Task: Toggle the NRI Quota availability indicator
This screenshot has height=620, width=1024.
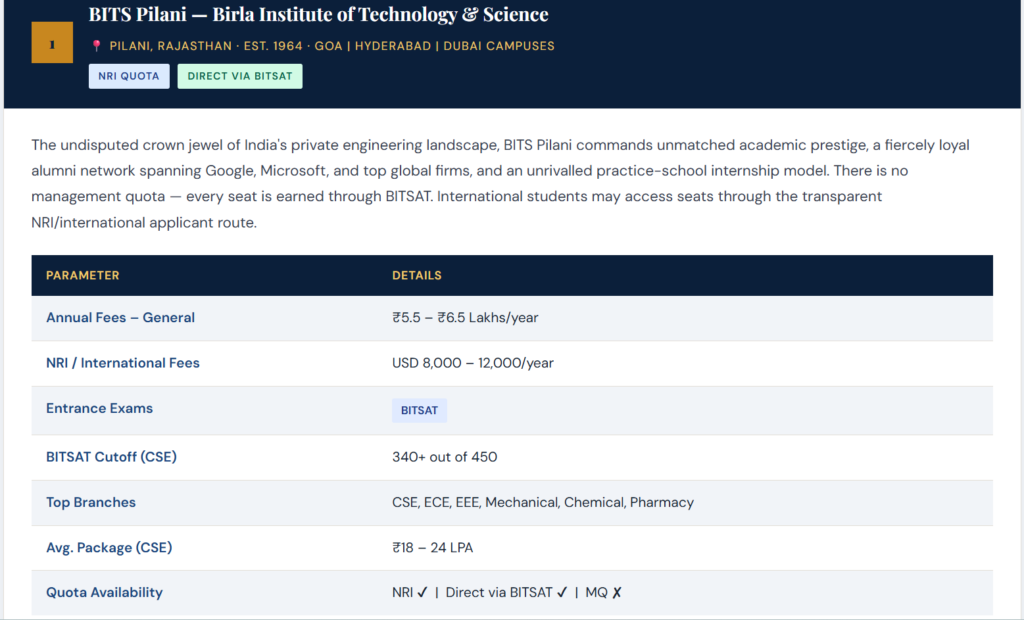Action: [x=421, y=592]
